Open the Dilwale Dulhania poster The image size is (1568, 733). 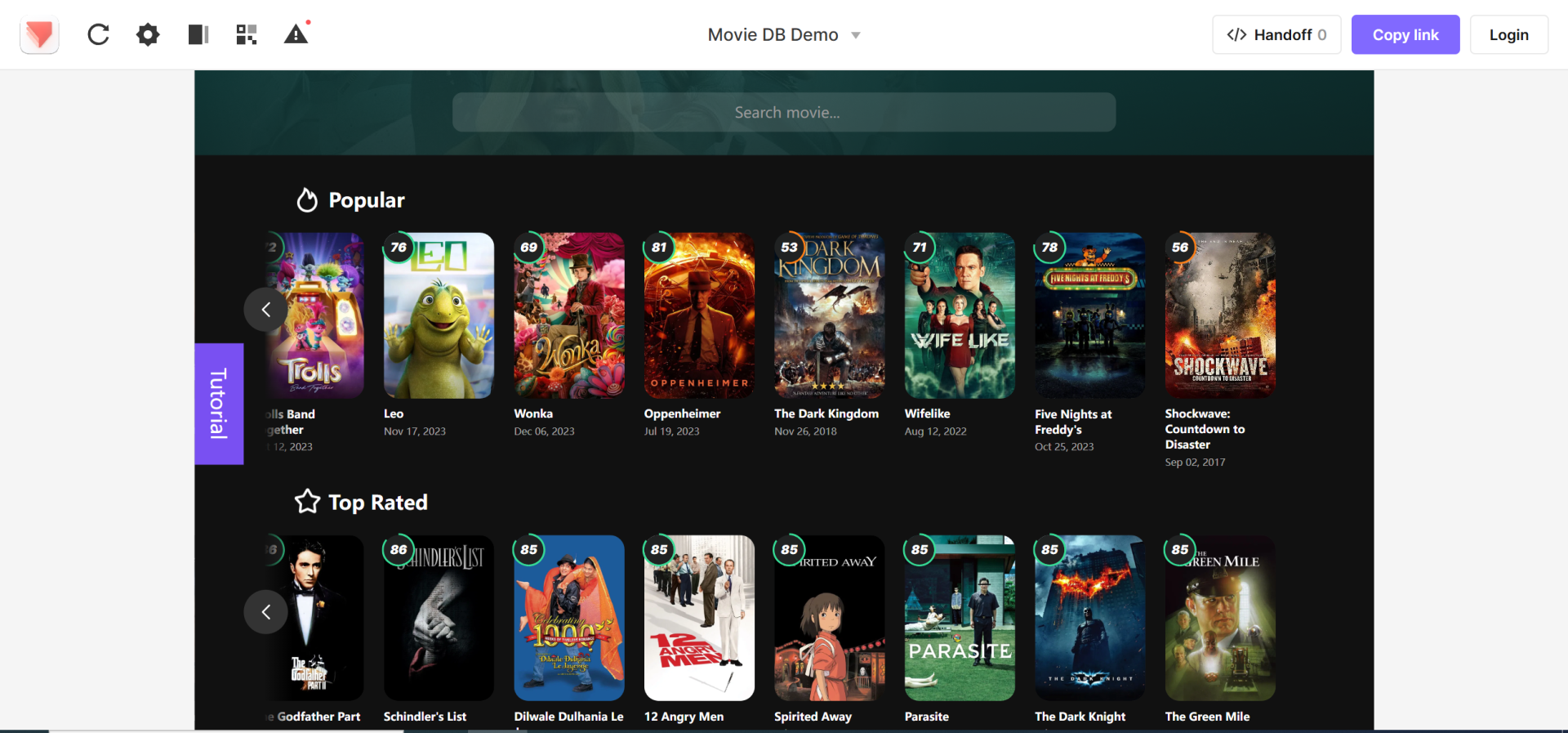tap(569, 618)
